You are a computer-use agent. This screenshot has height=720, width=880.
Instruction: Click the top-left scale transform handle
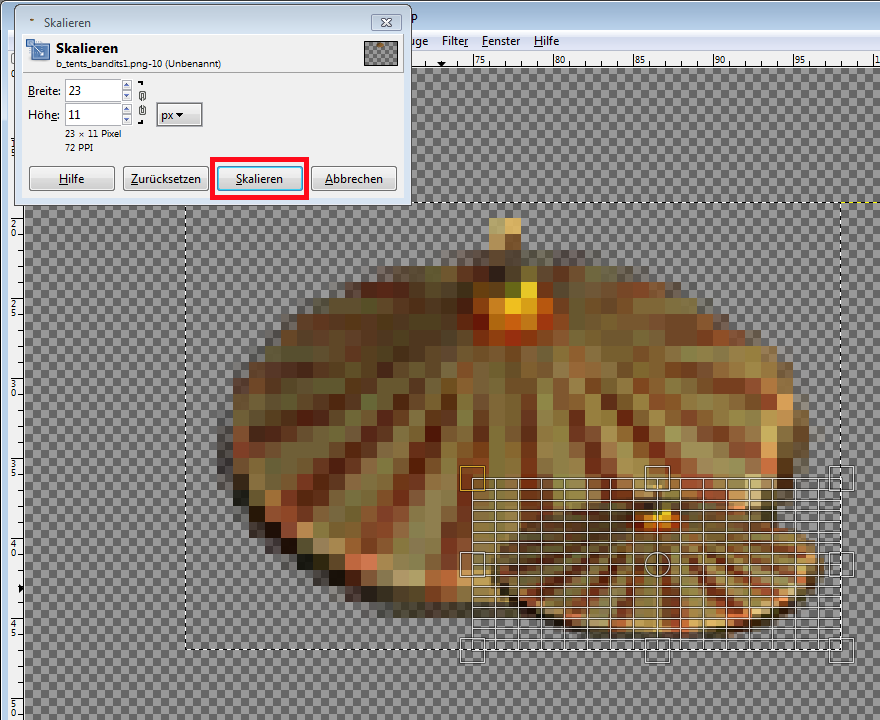(x=473, y=478)
